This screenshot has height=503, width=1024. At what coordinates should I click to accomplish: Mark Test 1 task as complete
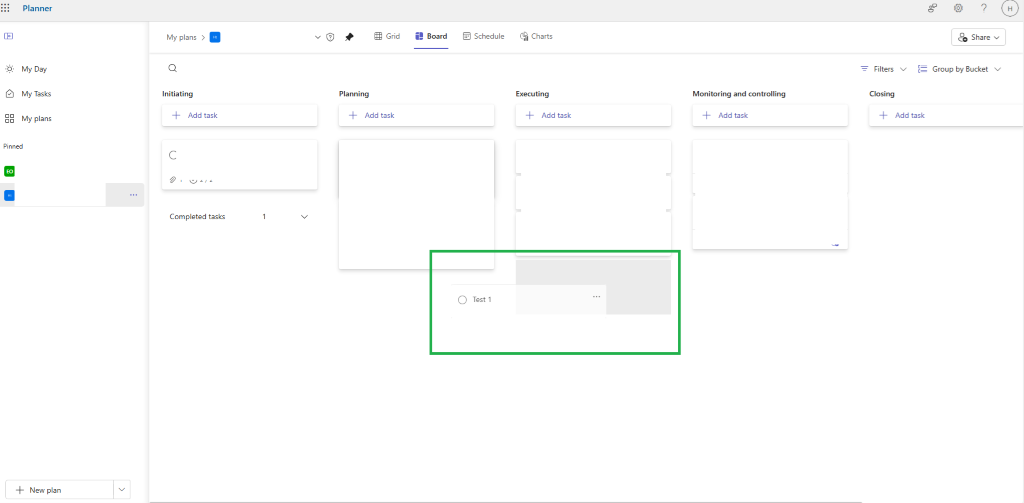(462, 300)
